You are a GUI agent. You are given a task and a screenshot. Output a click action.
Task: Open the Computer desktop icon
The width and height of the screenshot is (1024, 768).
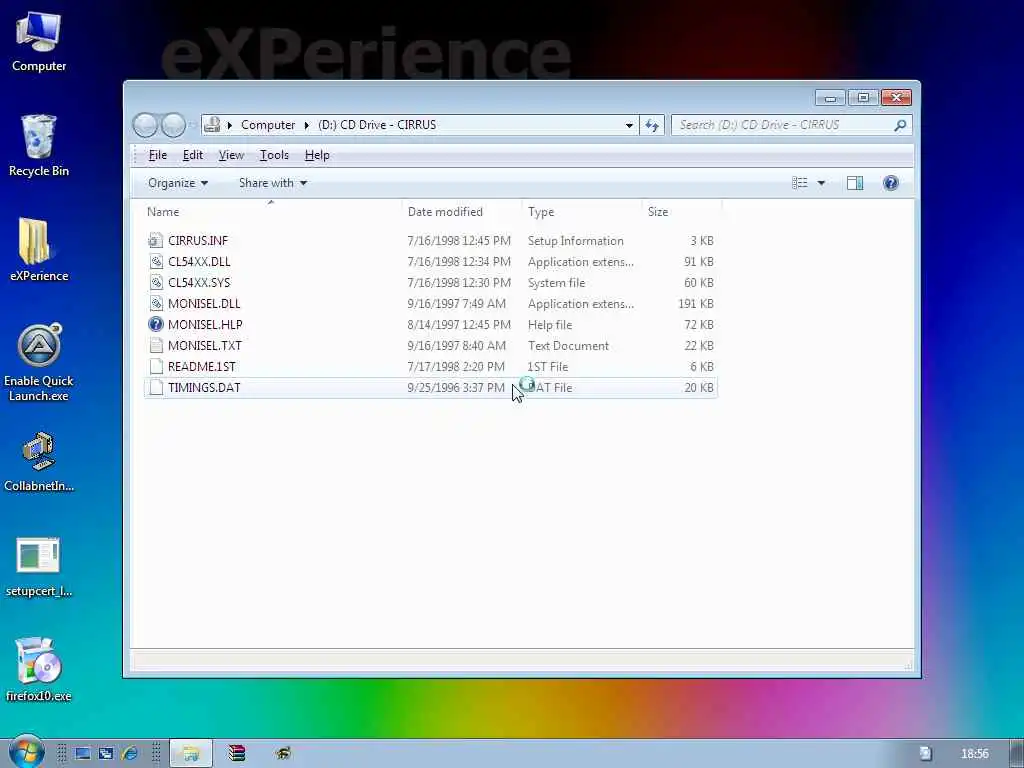tap(39, 42)
